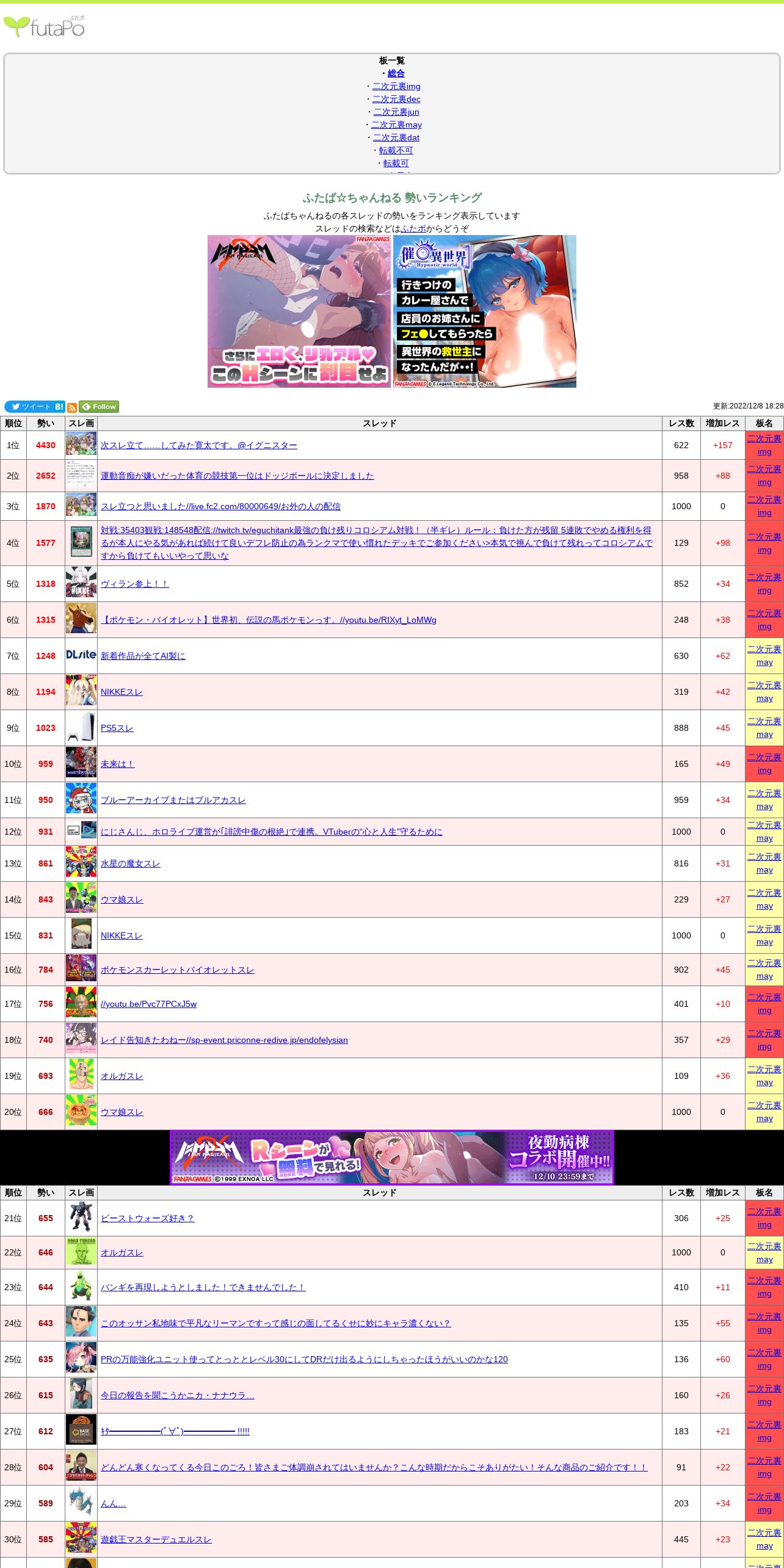Viewport: 784px width, 1568px height.
Task: Click 二次元裏may board link in rank 7 row
Action: point(764,656)
